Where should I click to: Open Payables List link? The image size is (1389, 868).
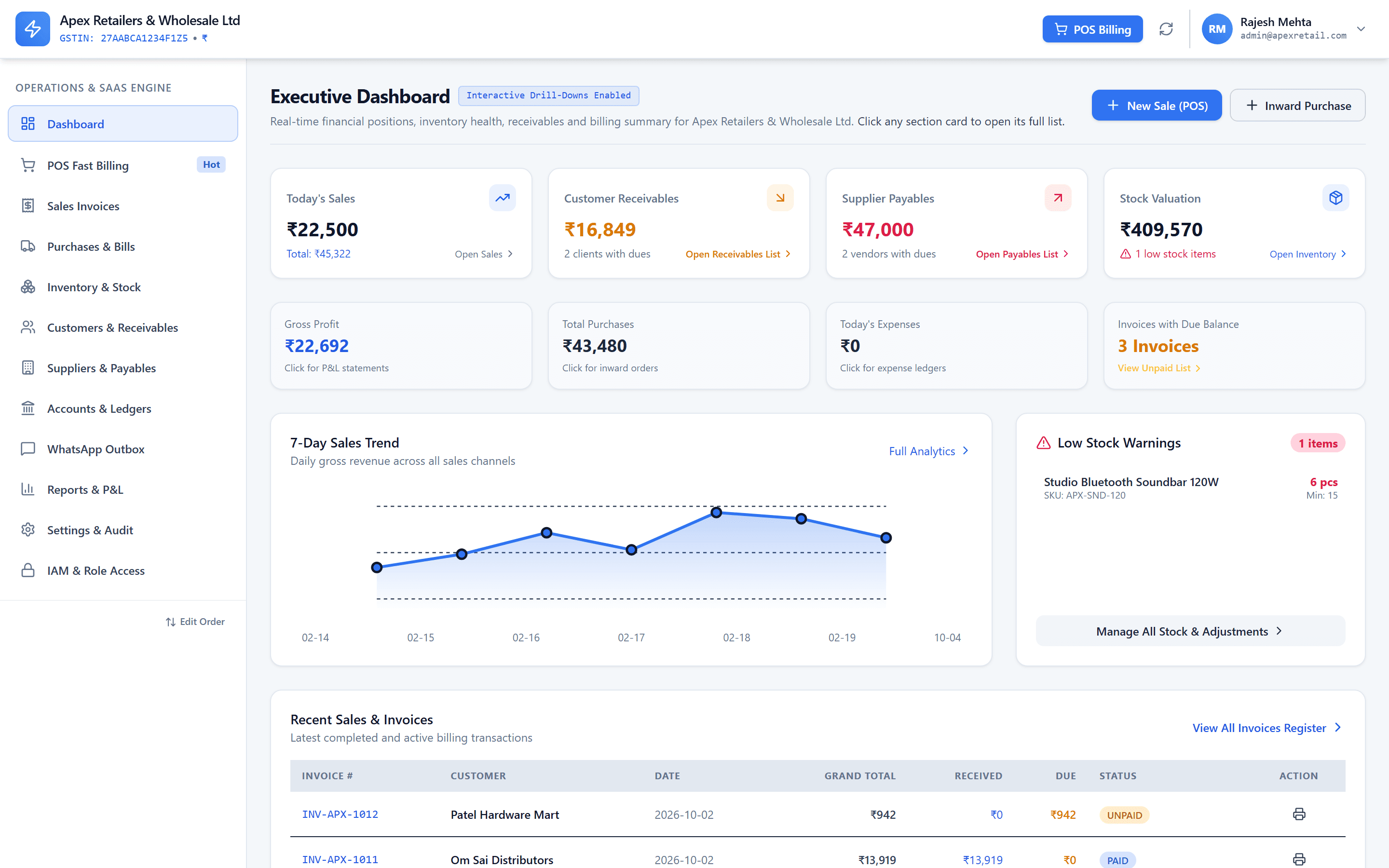1022,254
